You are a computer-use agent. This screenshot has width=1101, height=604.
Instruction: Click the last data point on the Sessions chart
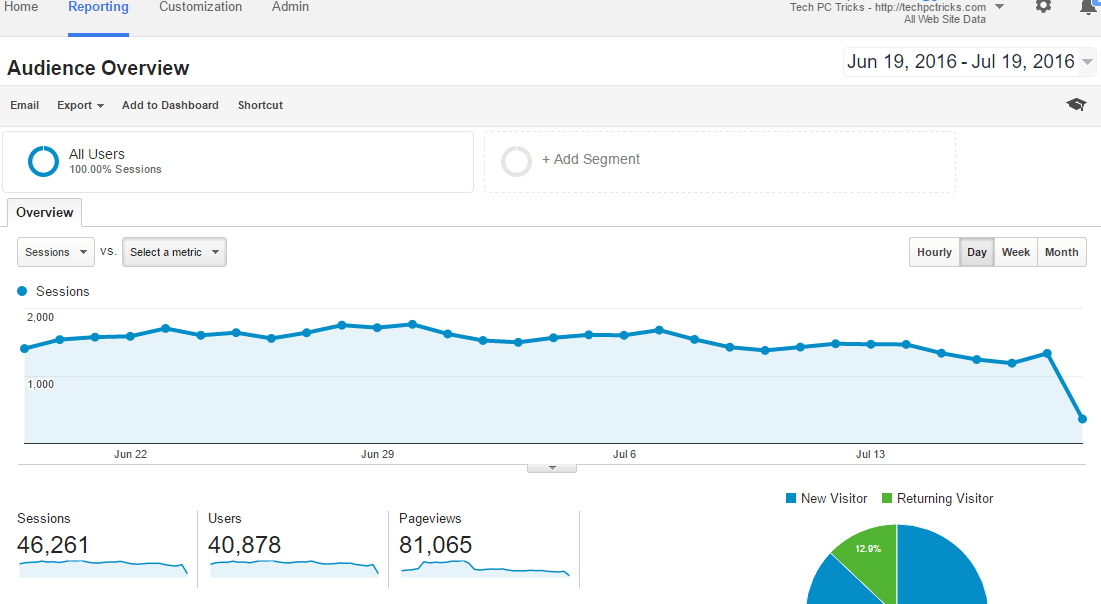[1082, 419]
